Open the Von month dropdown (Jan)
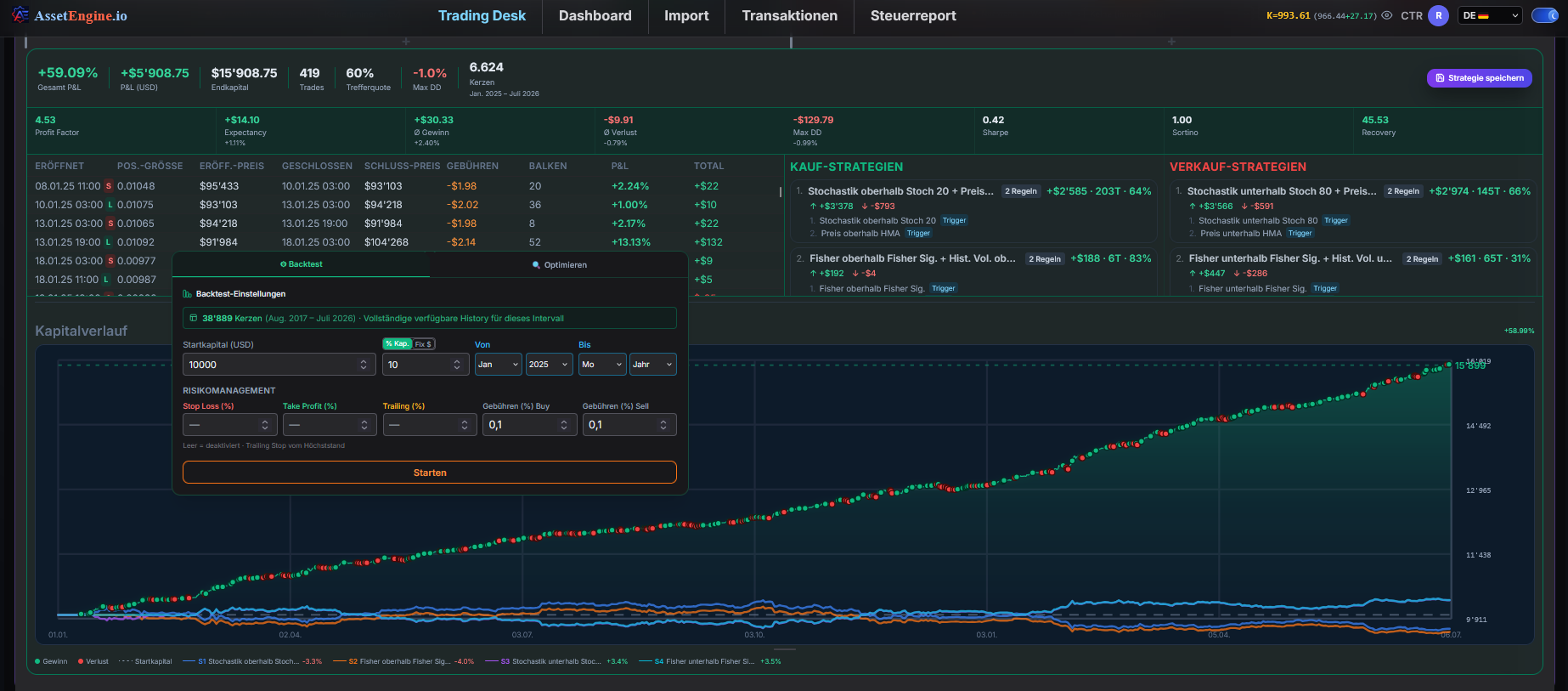1568x691 pixels. click(498, 365)
